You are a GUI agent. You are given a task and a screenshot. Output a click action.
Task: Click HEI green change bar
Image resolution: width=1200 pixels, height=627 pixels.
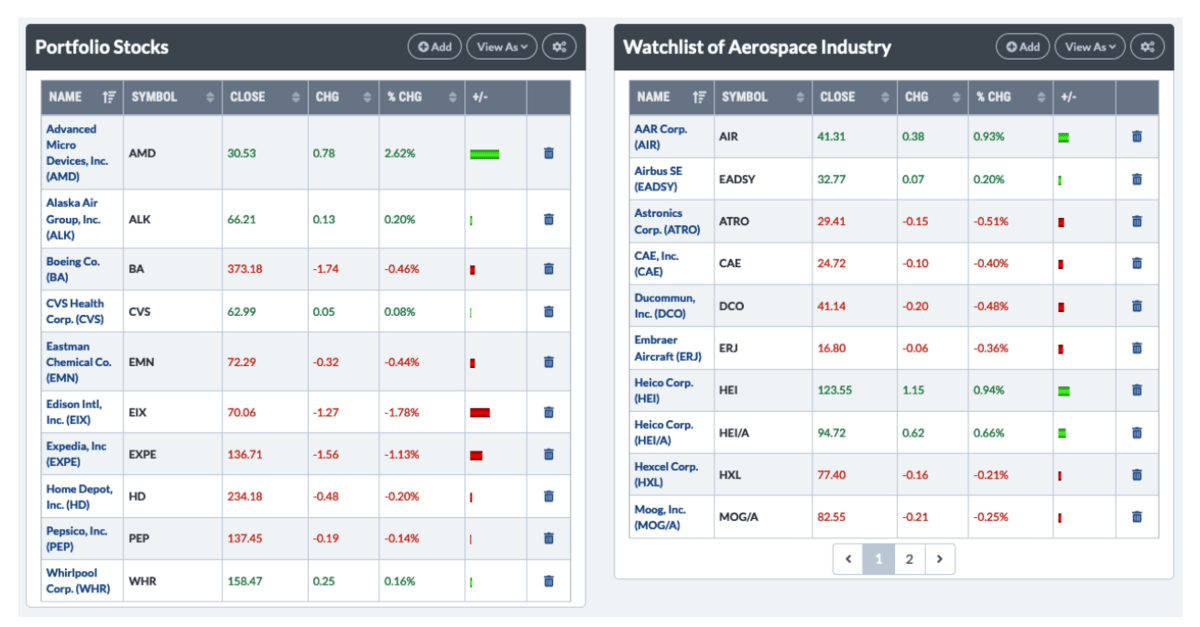point(1064,390)
